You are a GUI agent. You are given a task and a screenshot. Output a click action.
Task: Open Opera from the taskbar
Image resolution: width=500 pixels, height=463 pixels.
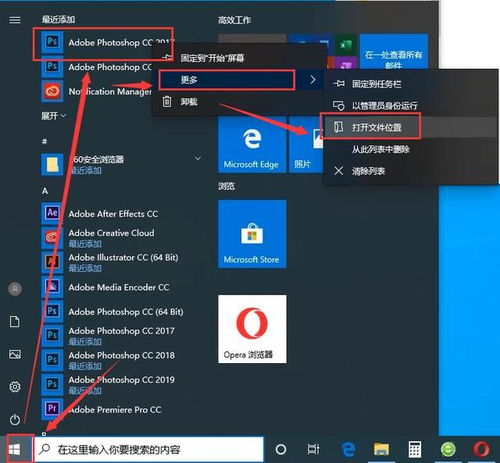(x=481, y=449)
